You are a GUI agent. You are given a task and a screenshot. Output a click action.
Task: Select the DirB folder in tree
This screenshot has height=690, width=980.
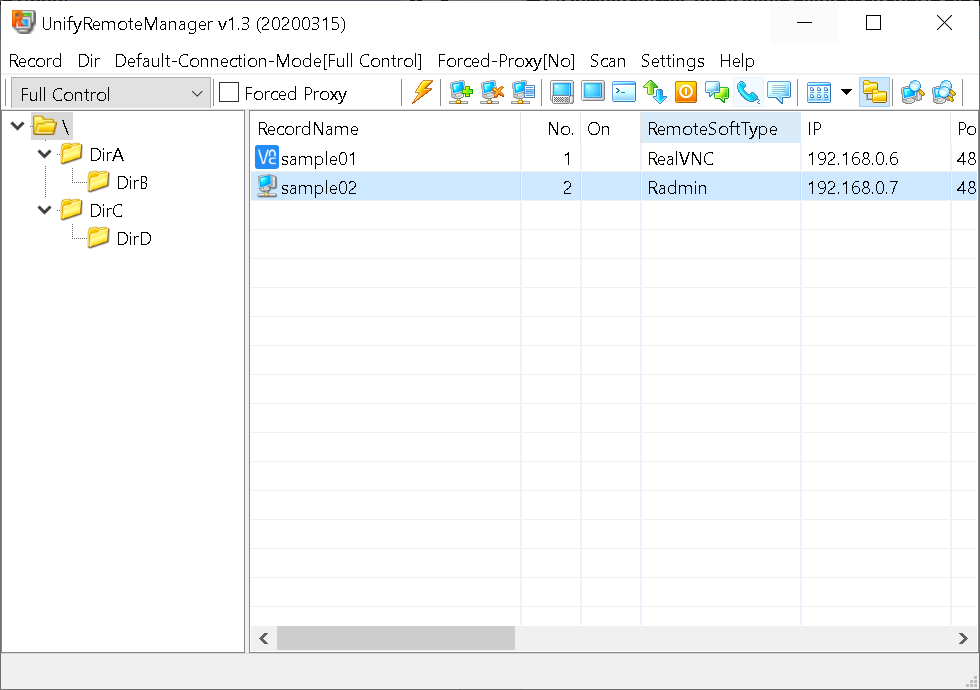point(132,182)
